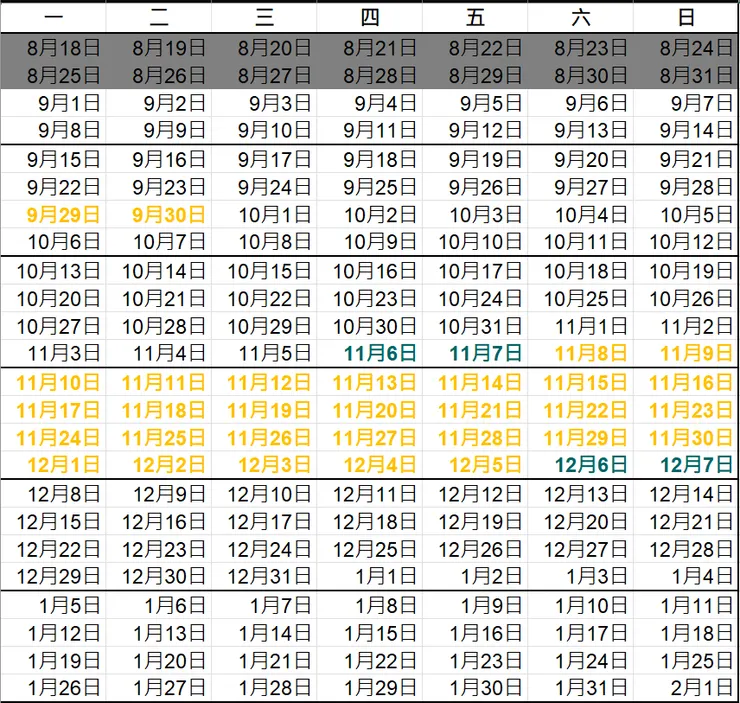The image size is (740, 703).
Task: Select cell 12月31日
Action: point(264,576)
